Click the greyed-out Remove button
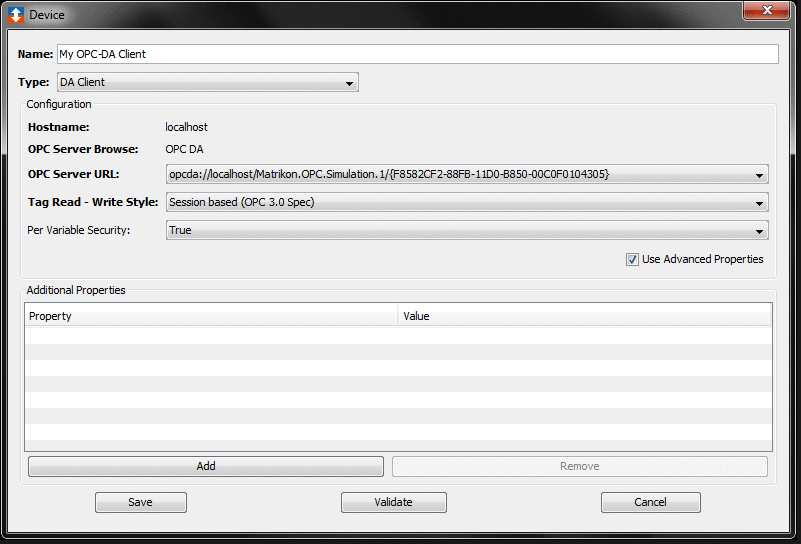The height and width of the screenshot is (544, 801). click(579, 467)
